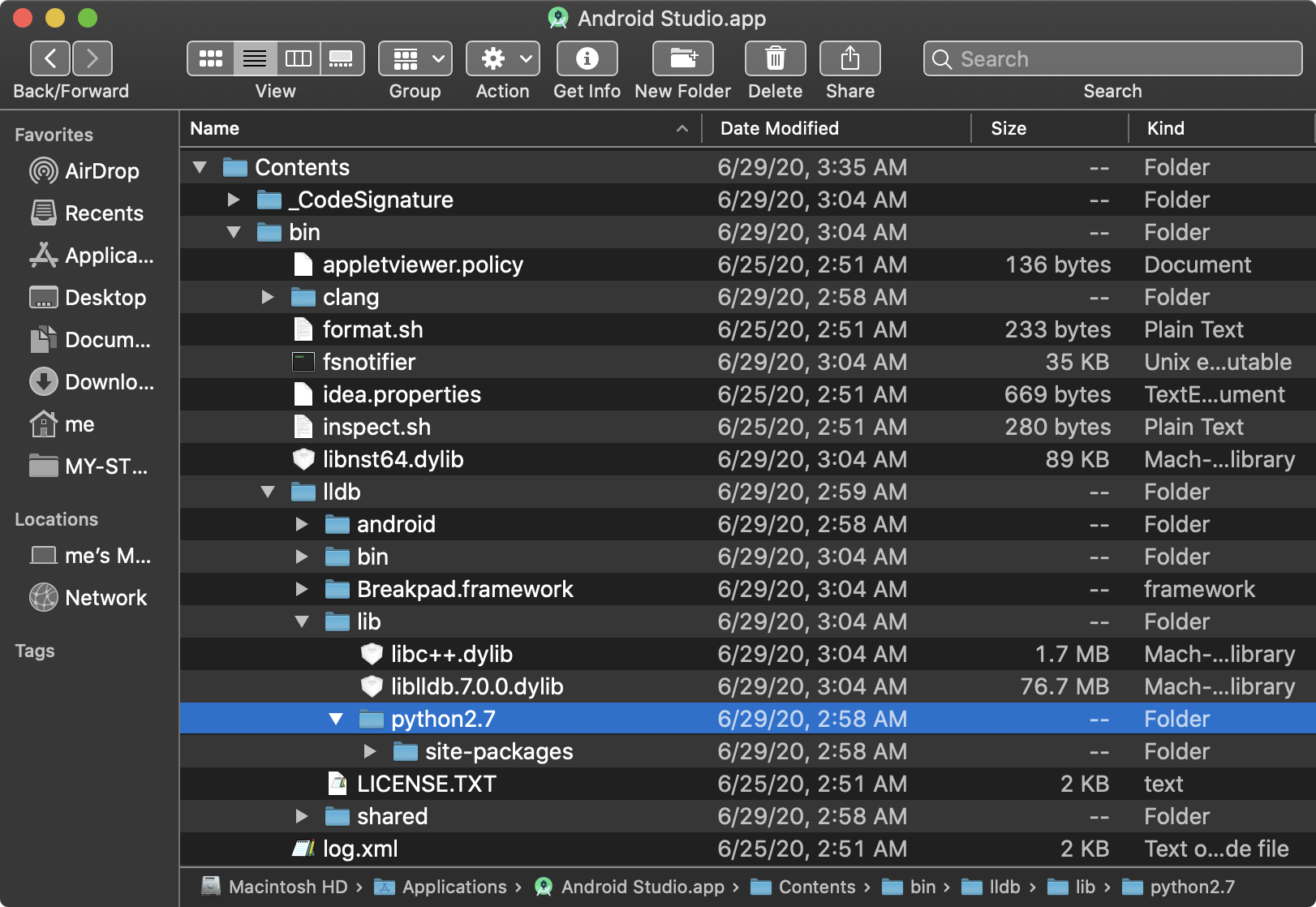Expand the site-packages folder

(370, 752)
